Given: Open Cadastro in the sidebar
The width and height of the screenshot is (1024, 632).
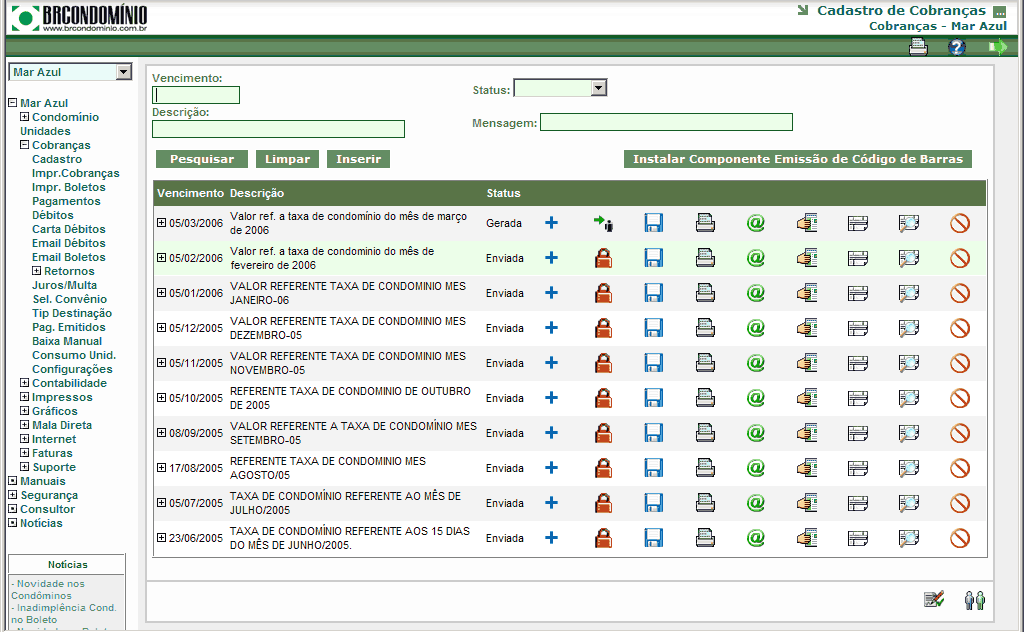Looking at the screenshot, I should (57, 159).
